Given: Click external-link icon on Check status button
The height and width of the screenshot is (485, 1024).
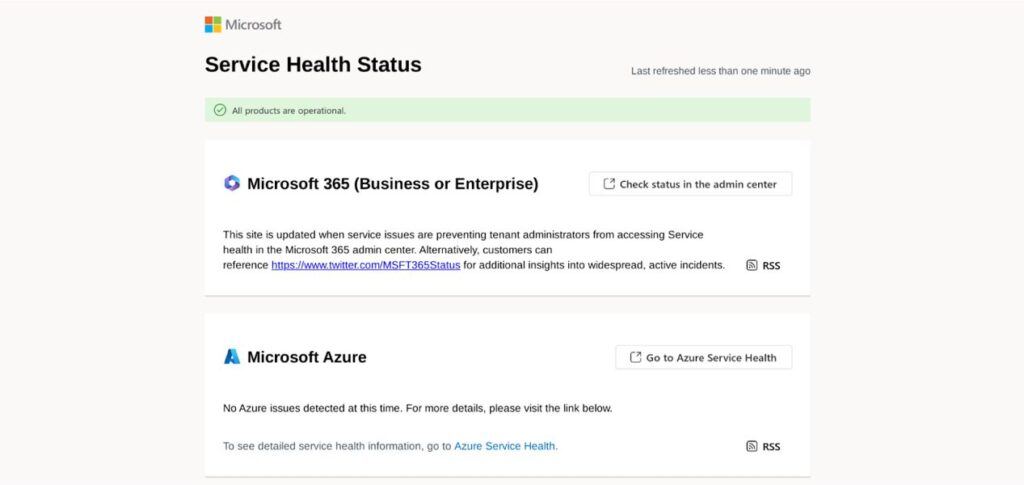Looking at the screenshot, I should click(x=609, y=184).
